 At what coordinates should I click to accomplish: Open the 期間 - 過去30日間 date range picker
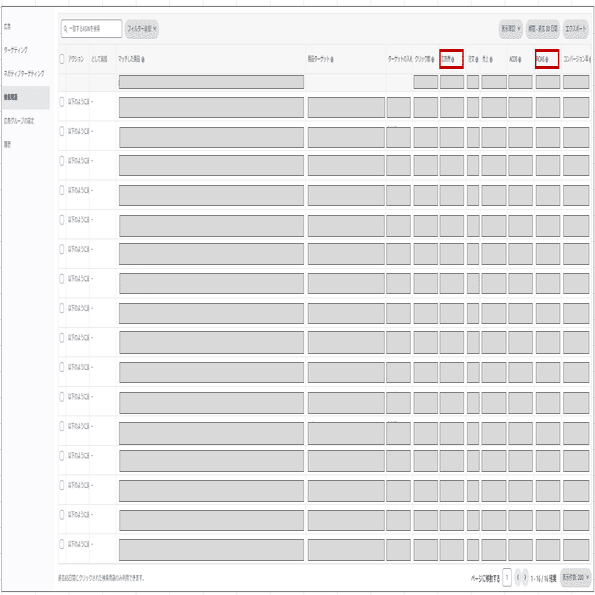(543, 29)
